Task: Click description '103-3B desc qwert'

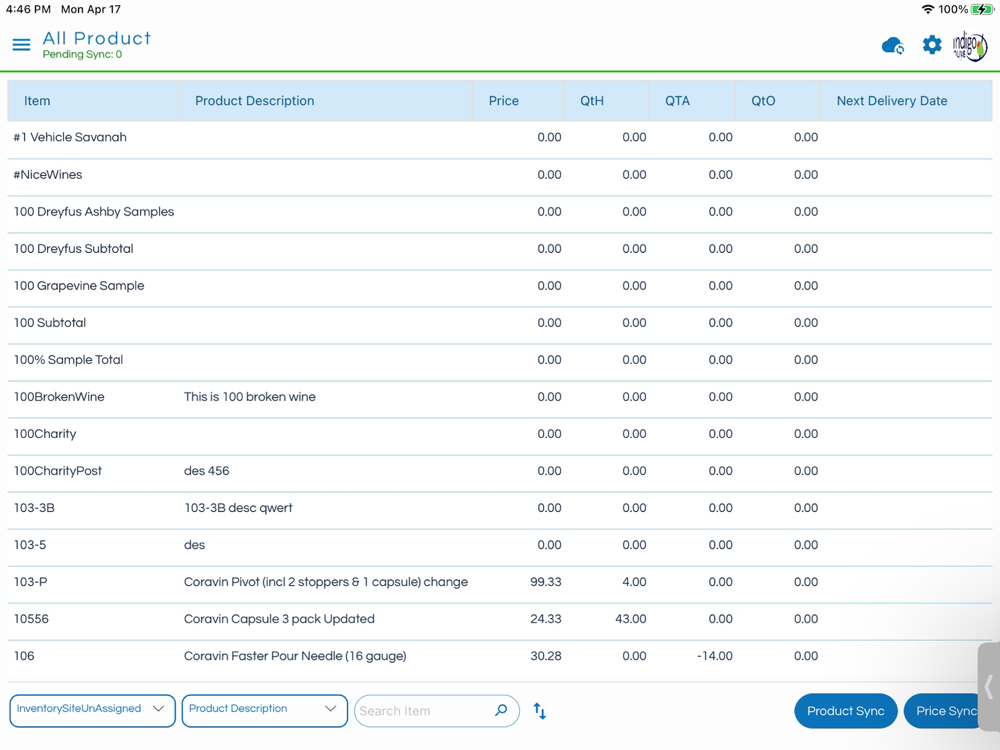Action: tap(238, 508)
